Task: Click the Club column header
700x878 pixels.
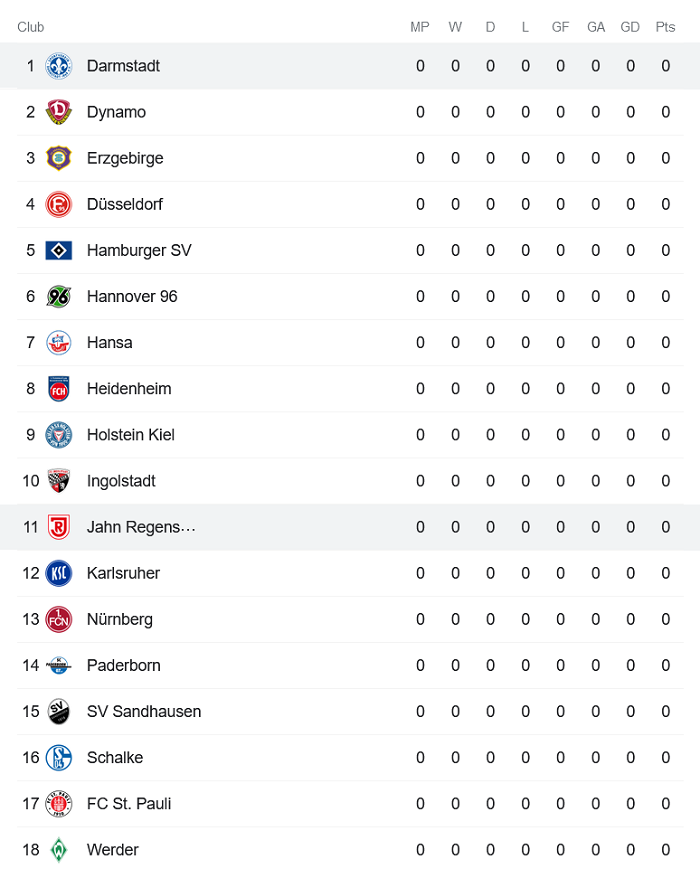Action: 30,27
